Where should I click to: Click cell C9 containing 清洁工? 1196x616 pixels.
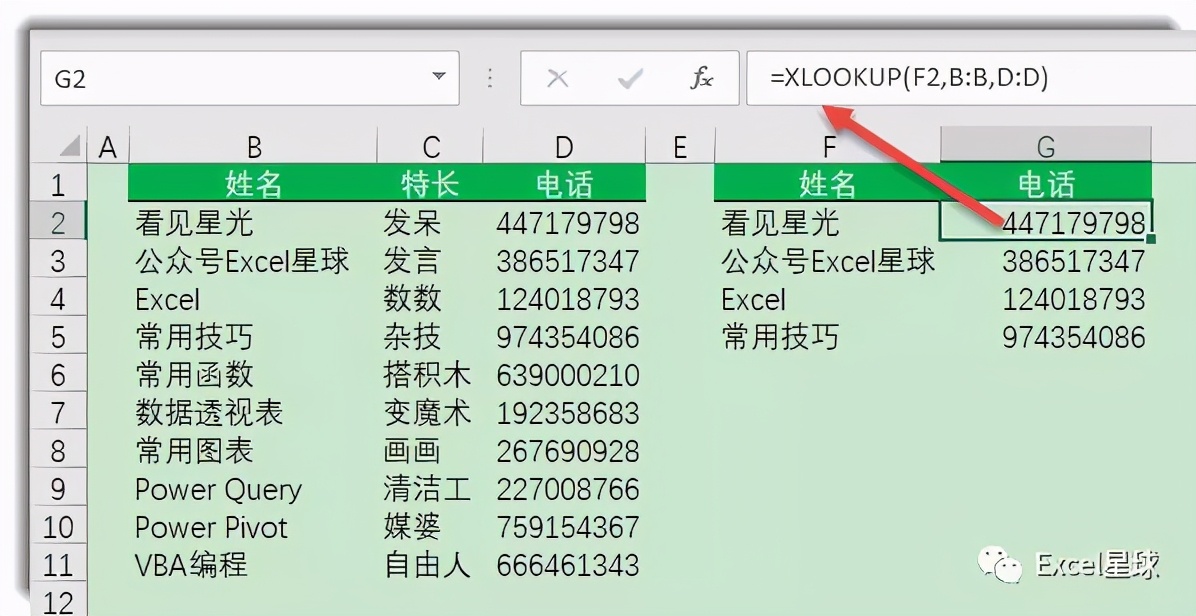[428, 489]
